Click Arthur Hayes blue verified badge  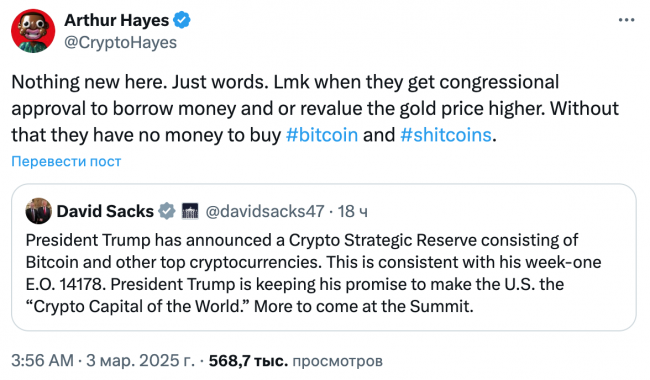pyautogui.click(x=182, y=20)
